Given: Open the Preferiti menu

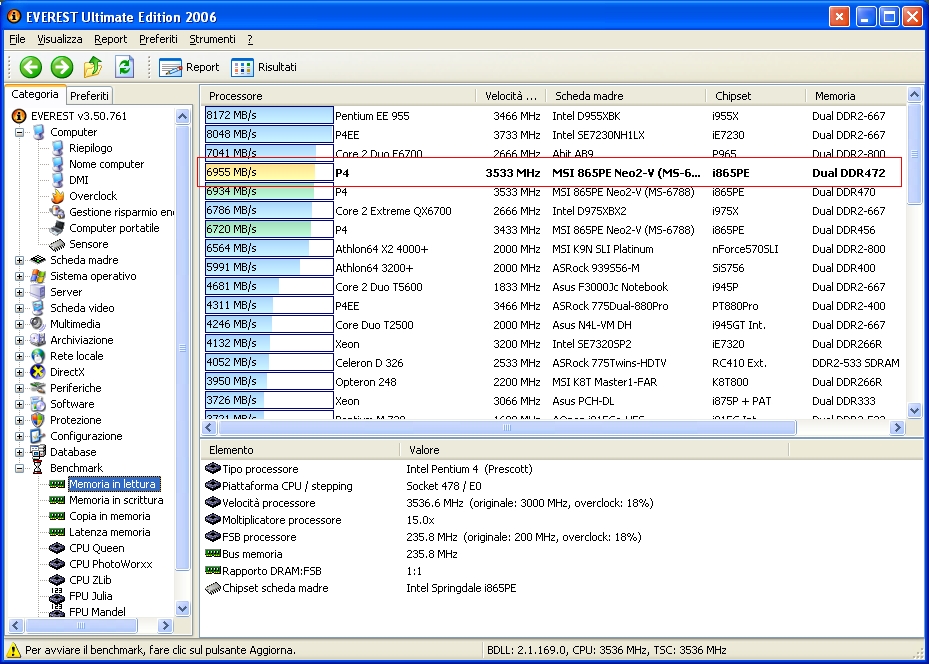Looking at the screenshot, I should point(158,39).
